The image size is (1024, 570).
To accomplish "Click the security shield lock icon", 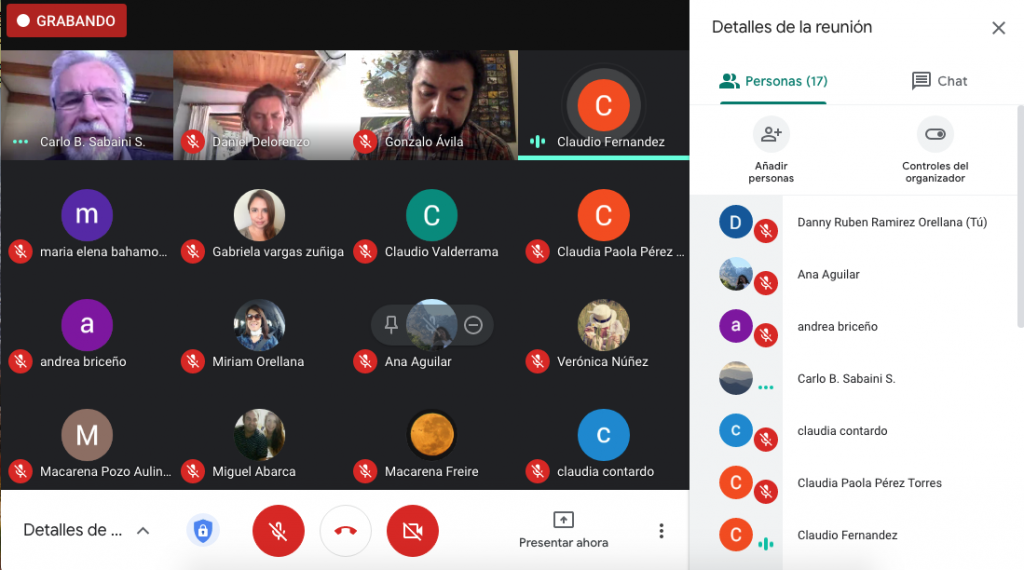I will 202,530.
